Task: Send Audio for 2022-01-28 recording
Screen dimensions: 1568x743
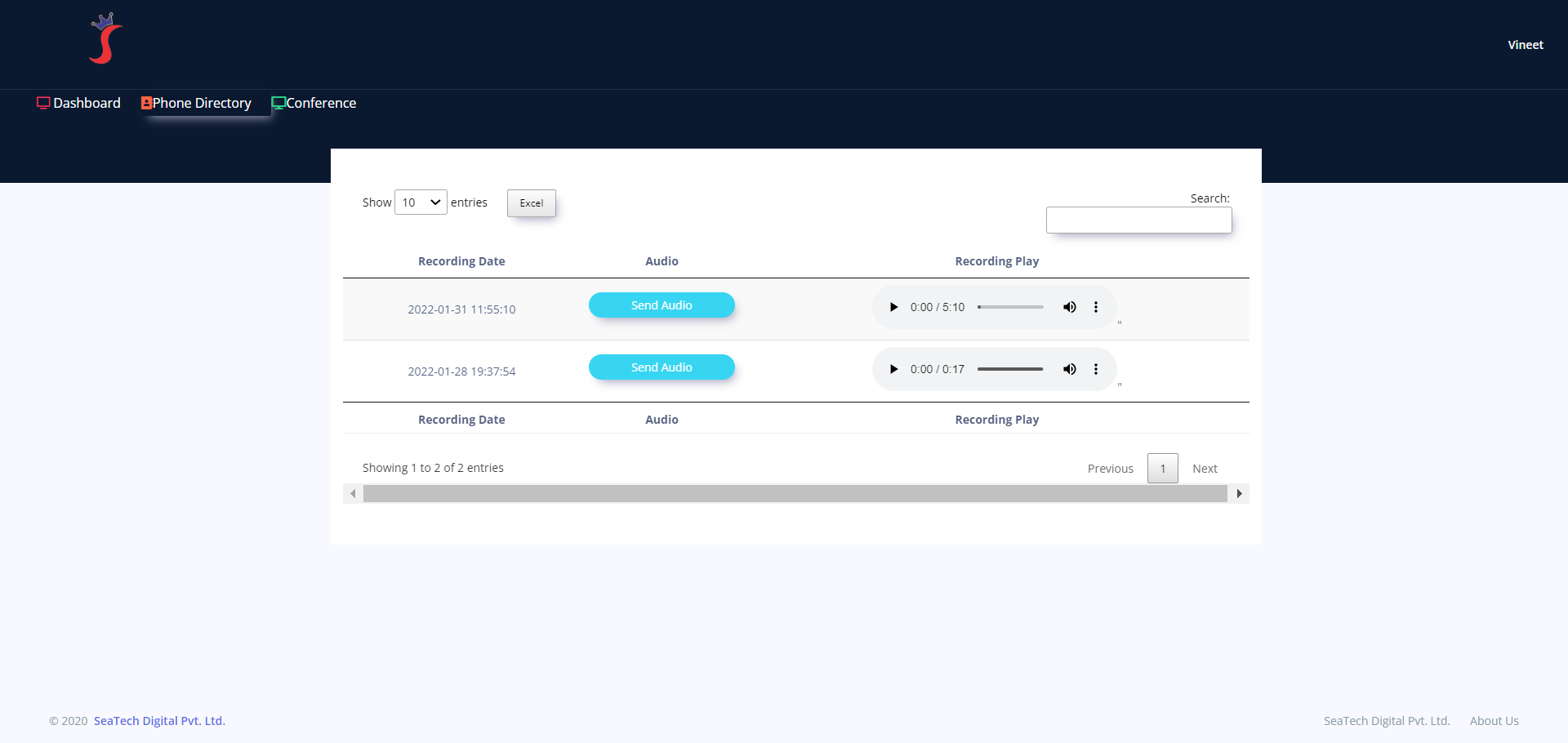Action: (661, 367)
